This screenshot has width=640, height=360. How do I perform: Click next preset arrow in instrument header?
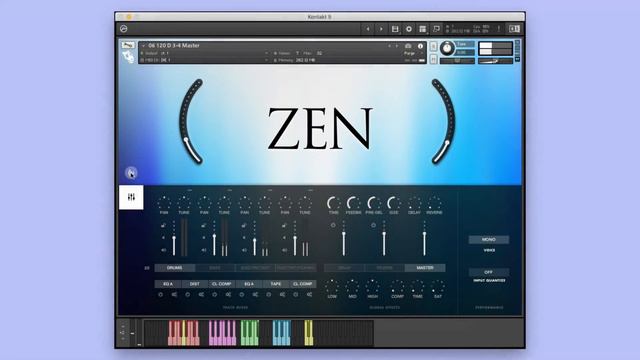pyautogui.click(x=397, y=46)
